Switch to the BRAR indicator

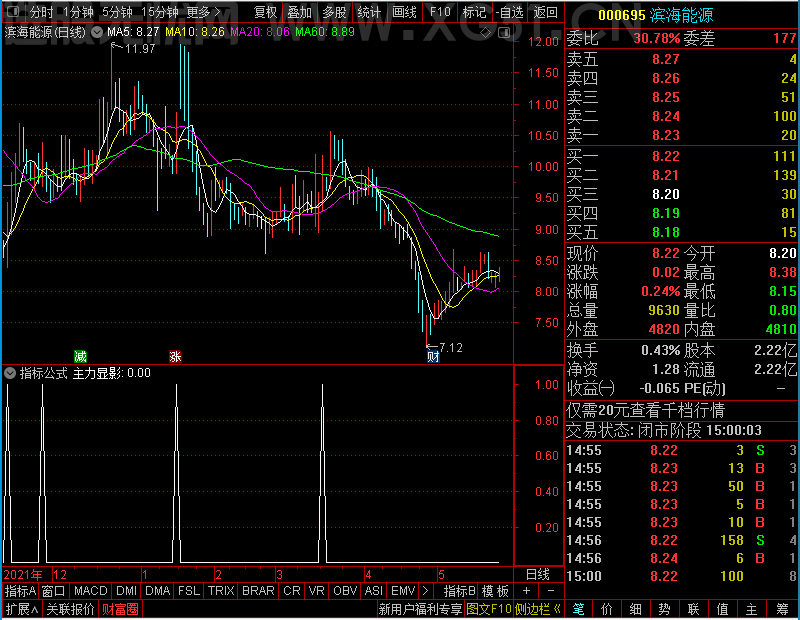pyautogui.click(x=258, y=591)
